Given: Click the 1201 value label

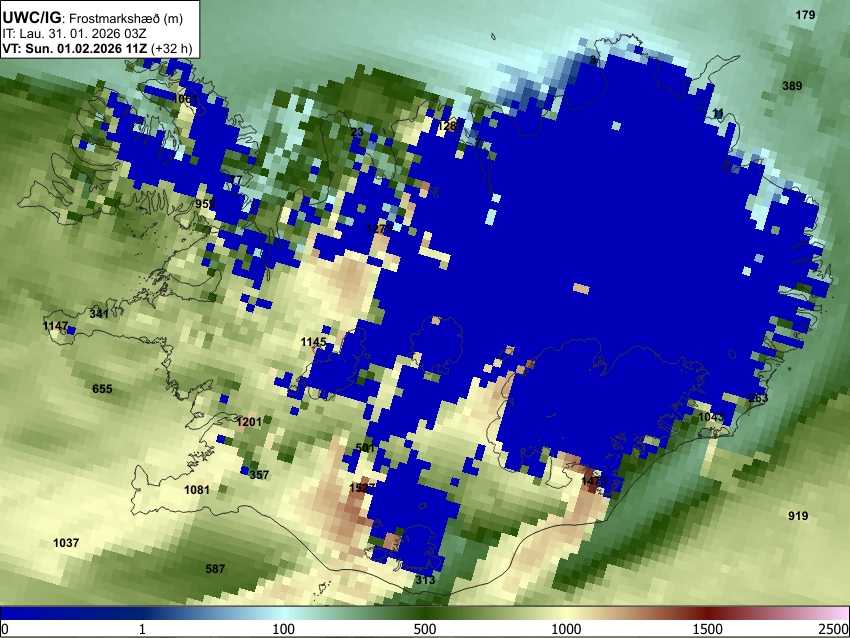Looking at the screenshot, I should 249,422.
